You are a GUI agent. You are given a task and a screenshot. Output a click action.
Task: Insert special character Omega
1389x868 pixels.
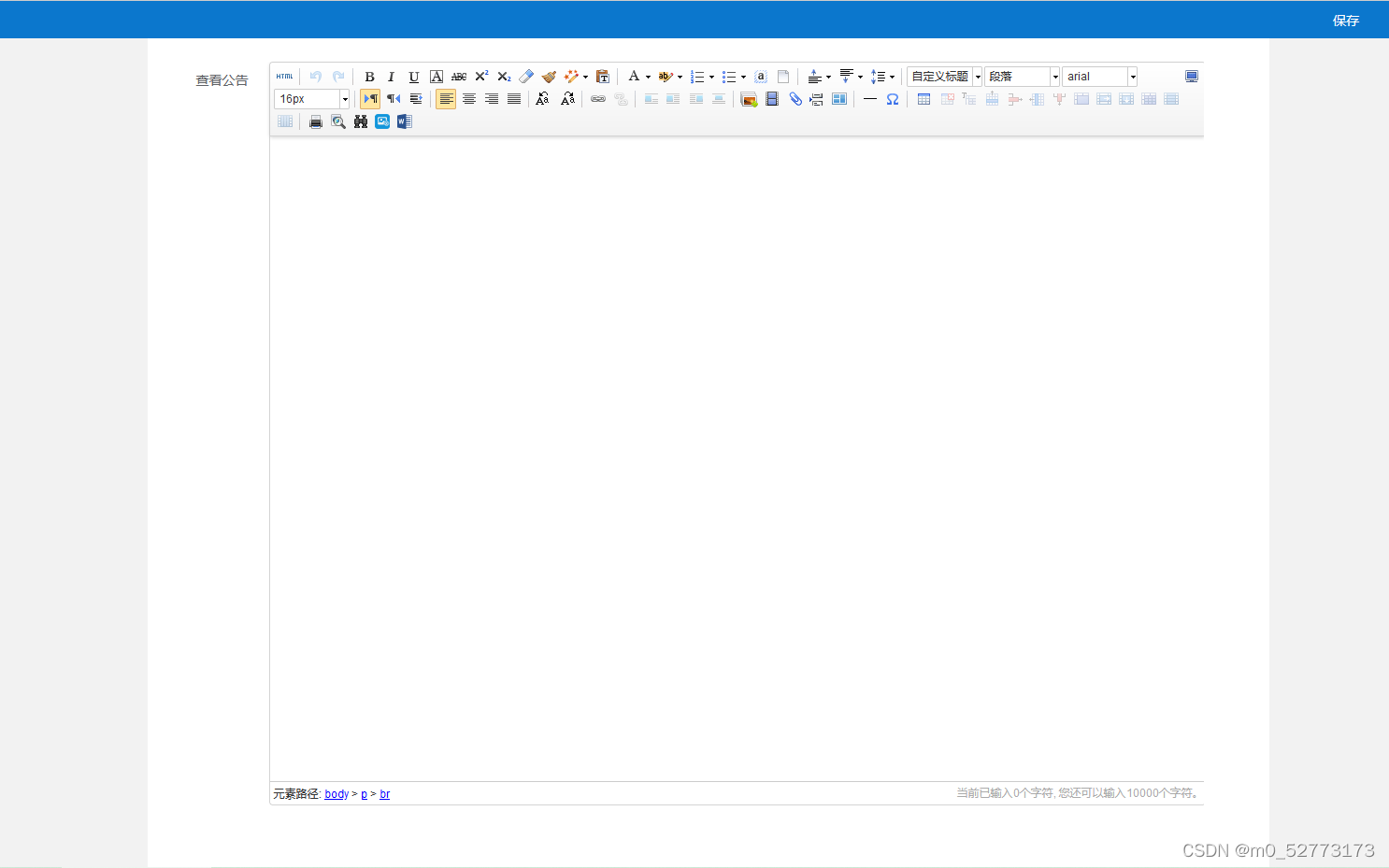tap(893, 99)
